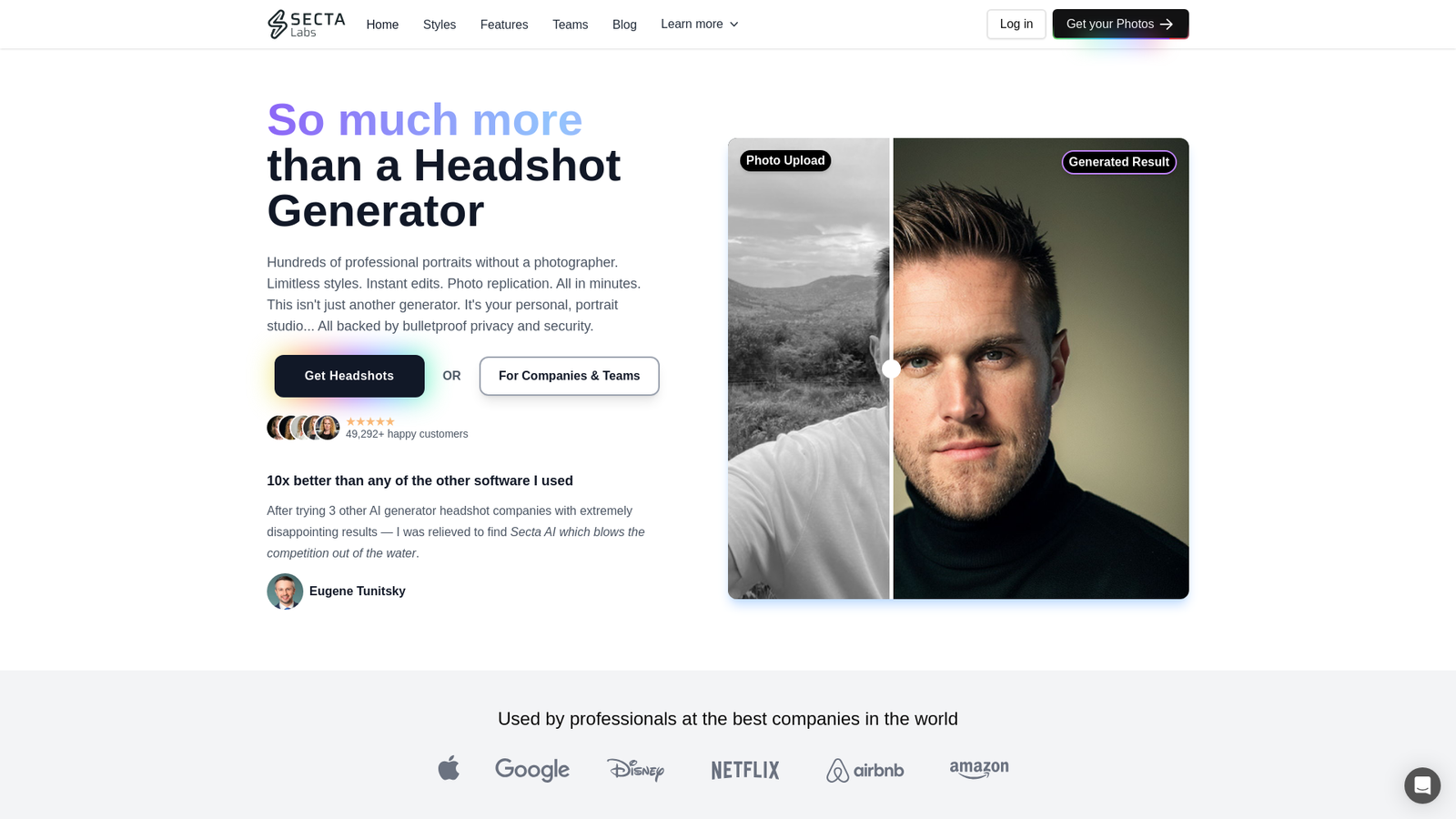Go to the Home menu item
This screenshot has width=1456, height=819.
[x=382, y=25]
